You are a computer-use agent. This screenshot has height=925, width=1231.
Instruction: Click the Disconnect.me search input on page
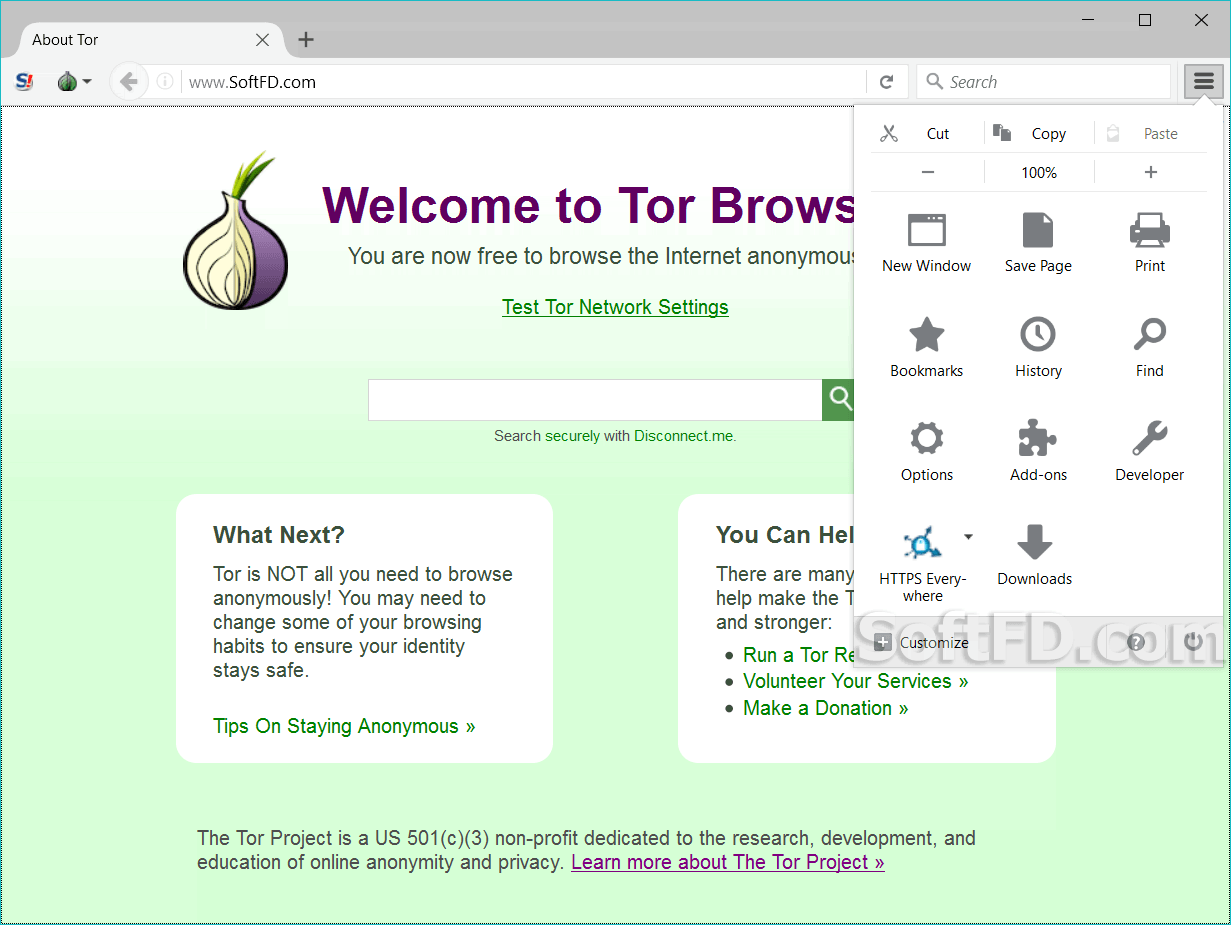point(595,400)
